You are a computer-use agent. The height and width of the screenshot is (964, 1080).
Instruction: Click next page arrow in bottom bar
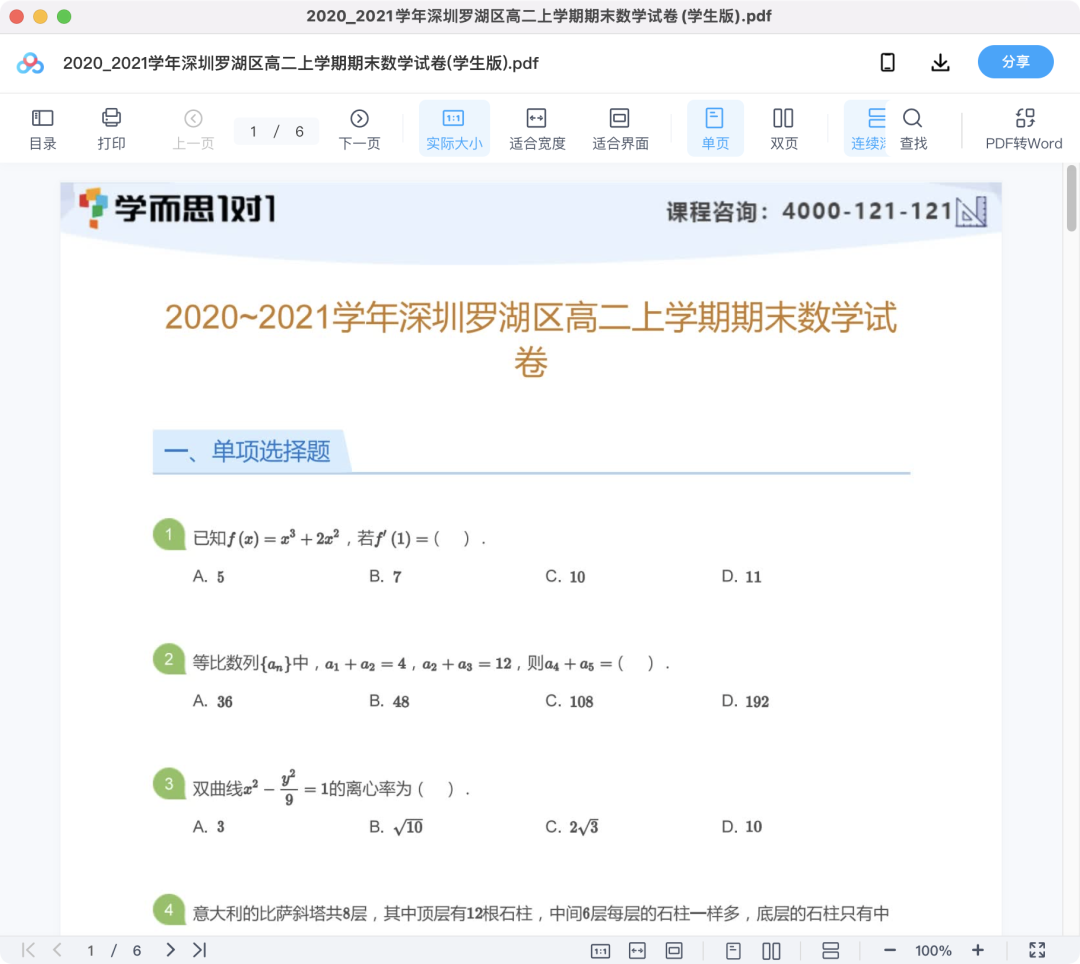click(170, 950)
